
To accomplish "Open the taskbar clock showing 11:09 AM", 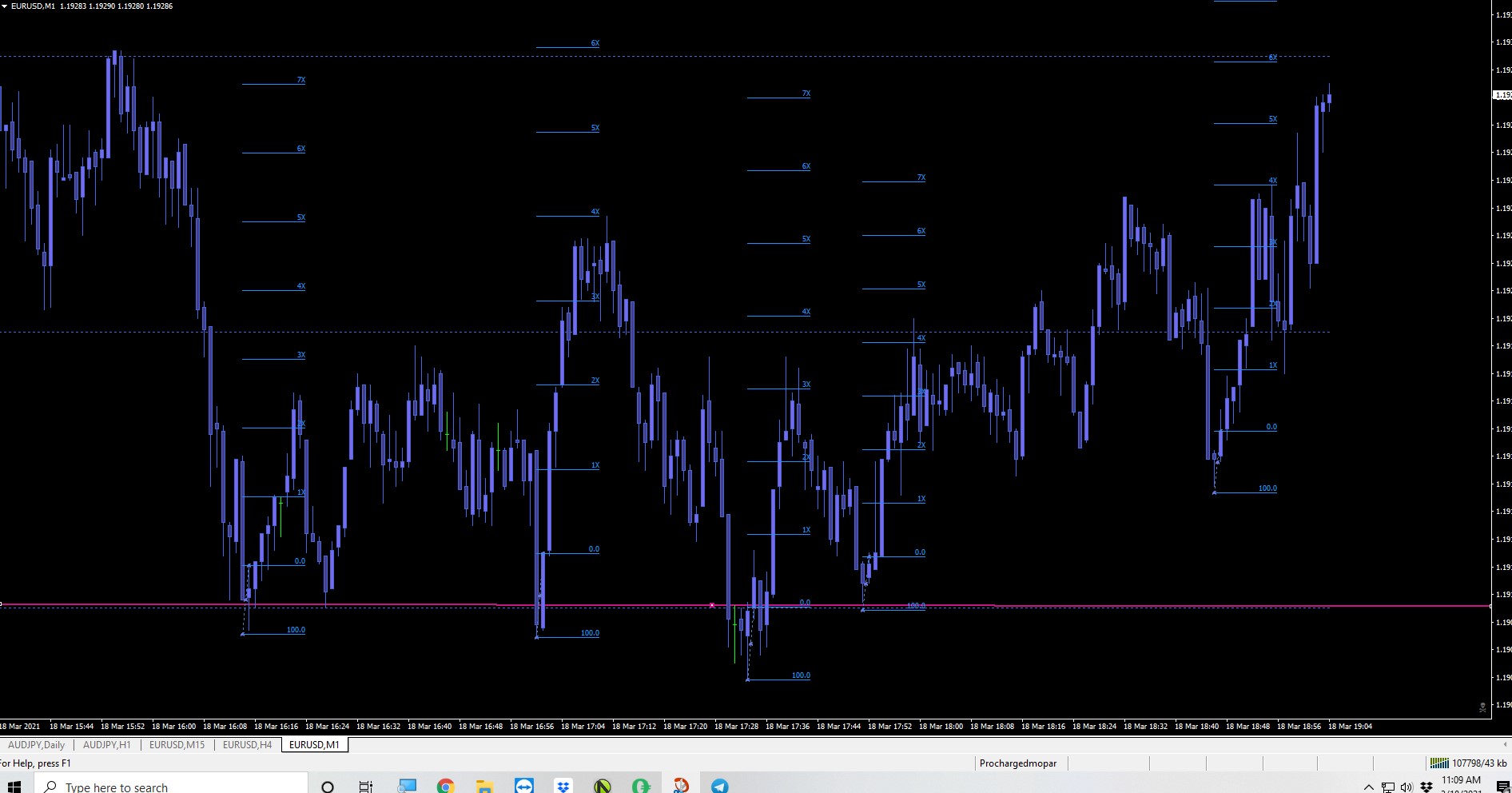I will pos(1461,785).
